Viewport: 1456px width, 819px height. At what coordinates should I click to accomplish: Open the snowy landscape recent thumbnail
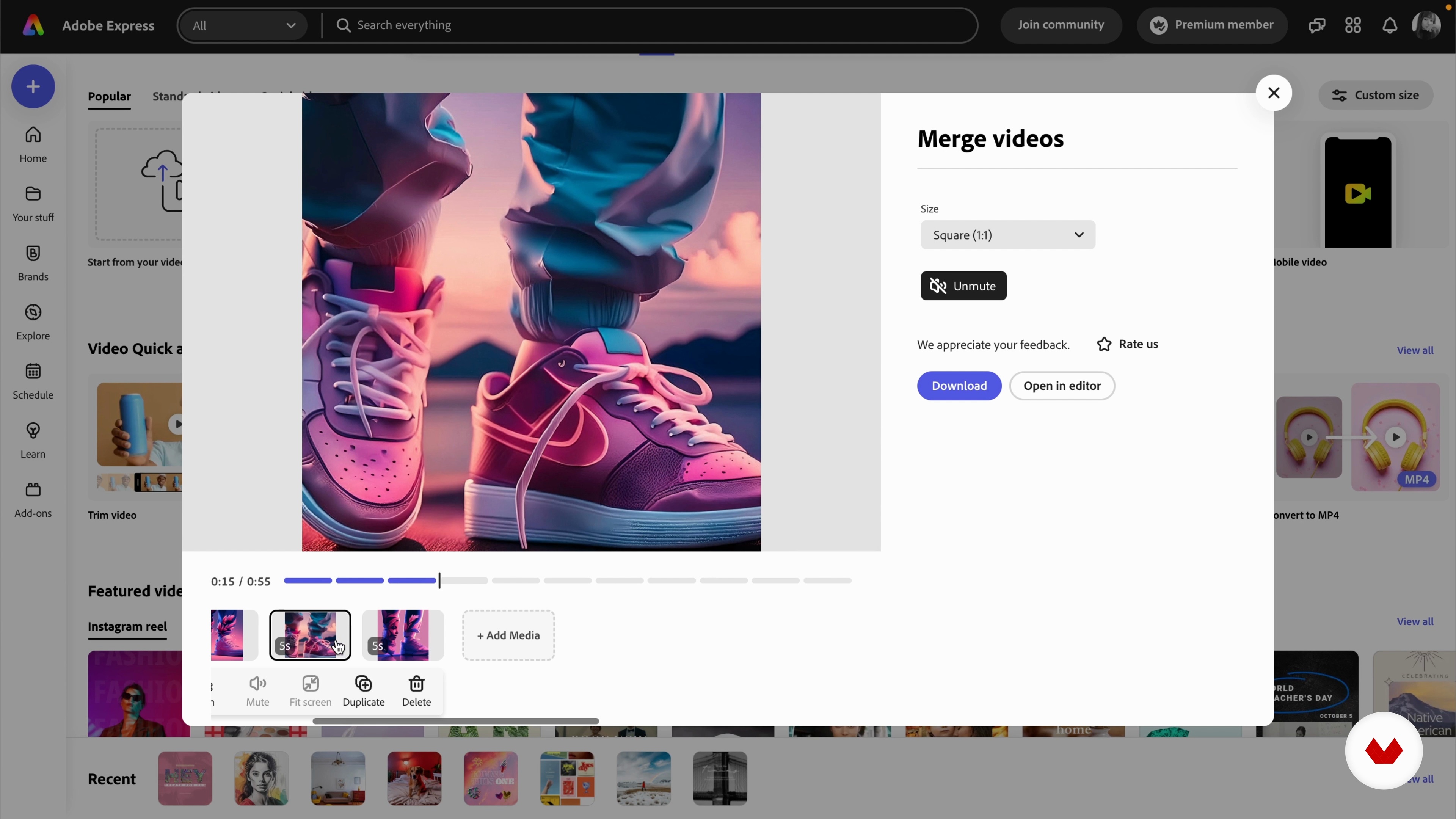pyautogui.click(x=644, y=778)
